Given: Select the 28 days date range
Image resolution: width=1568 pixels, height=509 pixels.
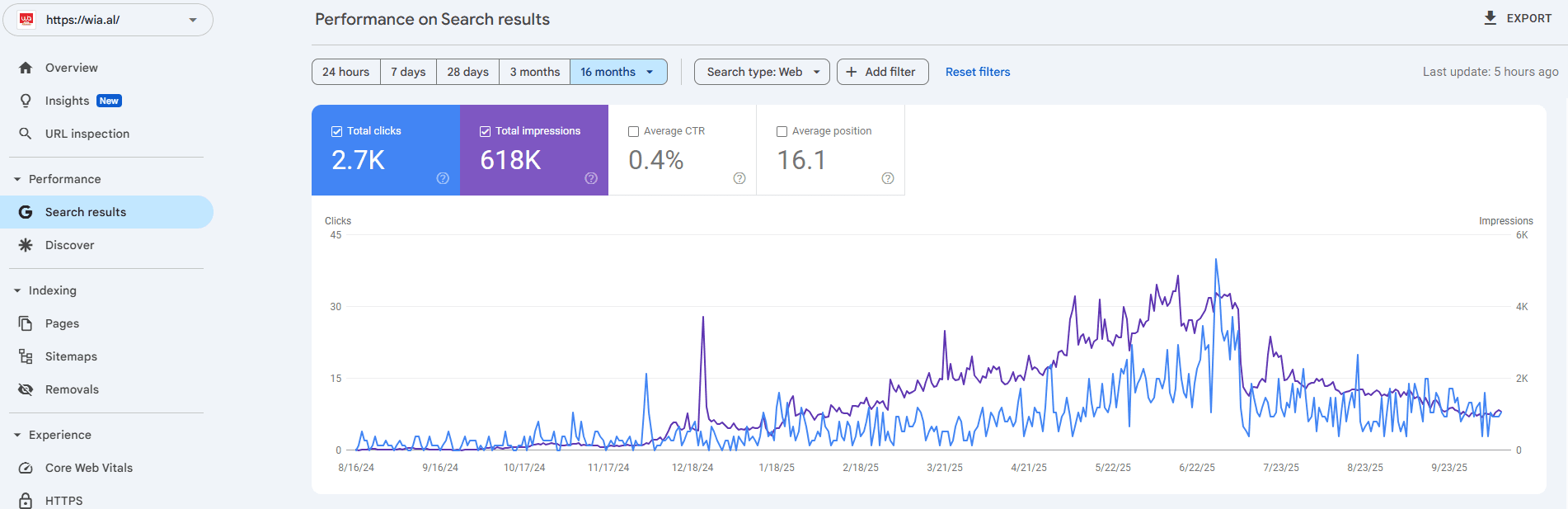Looking at the screenshot, I should click(467, 72).
